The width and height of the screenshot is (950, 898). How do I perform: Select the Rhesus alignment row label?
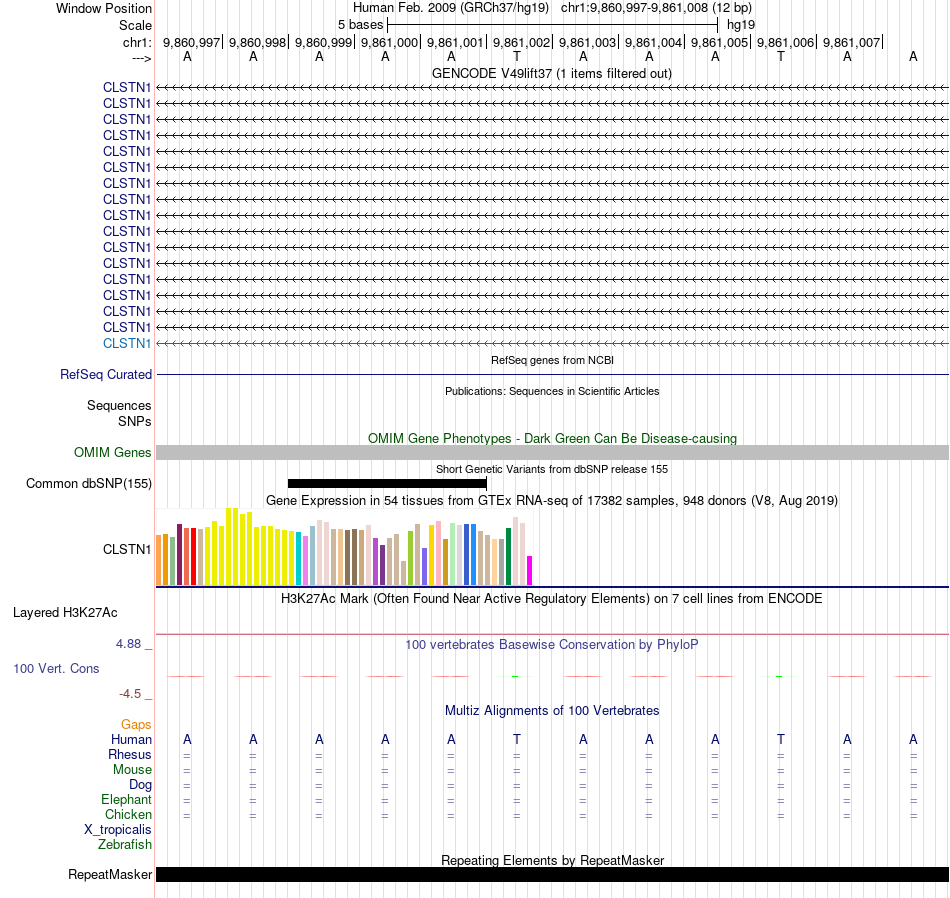(130, 754)
